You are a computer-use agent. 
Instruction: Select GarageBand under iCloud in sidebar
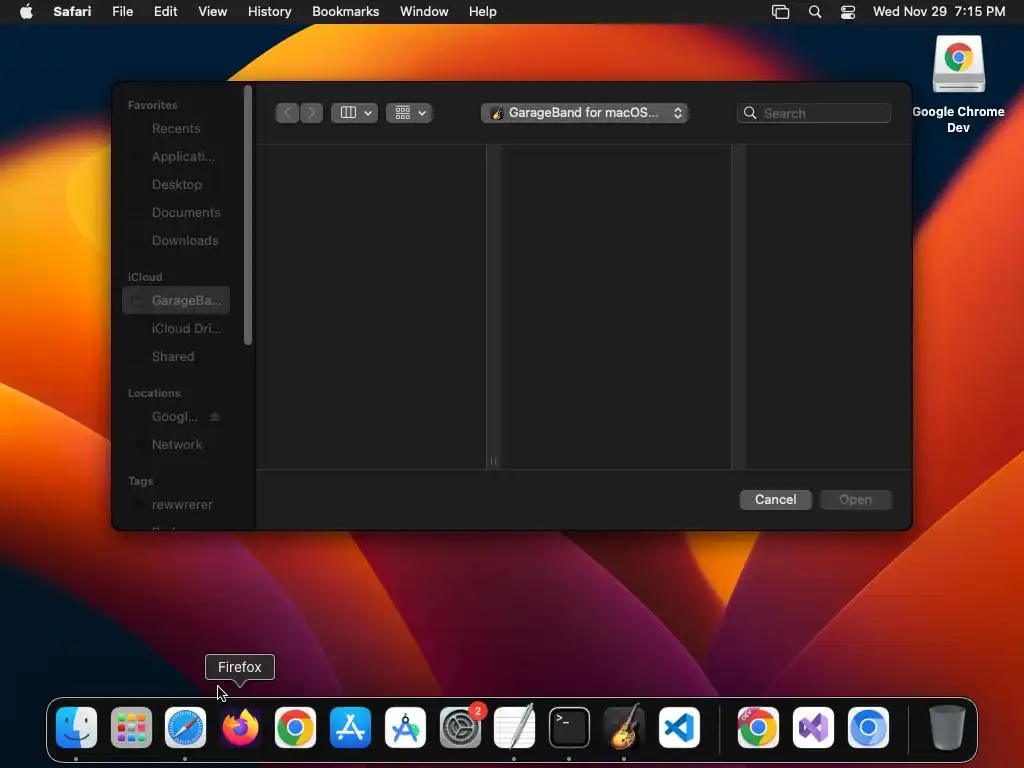click(x=176, y=300)
